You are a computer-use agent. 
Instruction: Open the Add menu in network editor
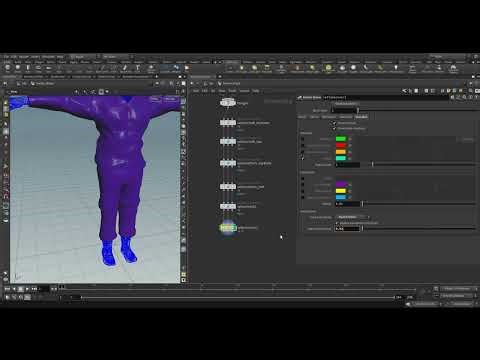click(x=196, y=91)
